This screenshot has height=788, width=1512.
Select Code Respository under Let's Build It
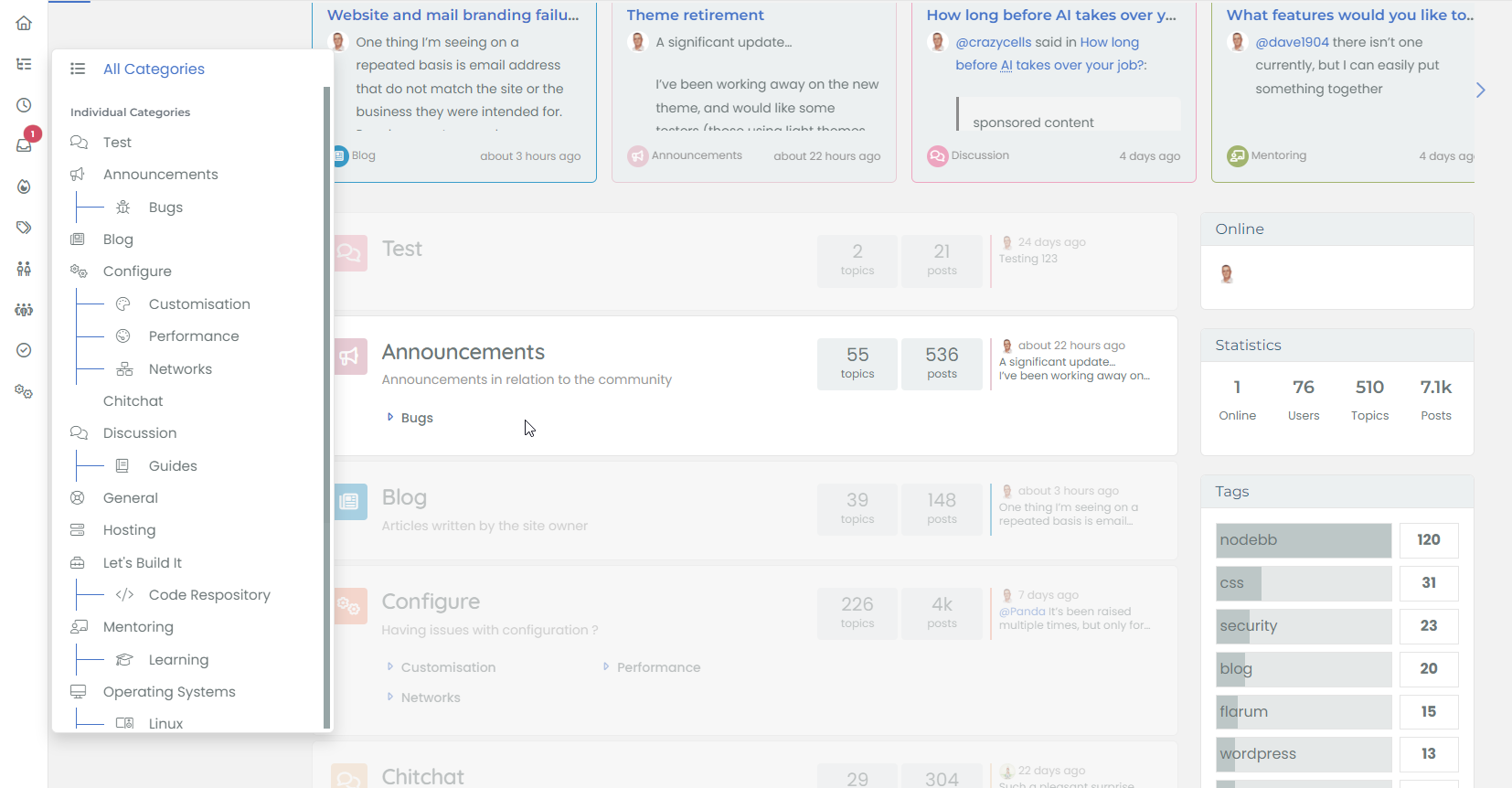point(209,595)
